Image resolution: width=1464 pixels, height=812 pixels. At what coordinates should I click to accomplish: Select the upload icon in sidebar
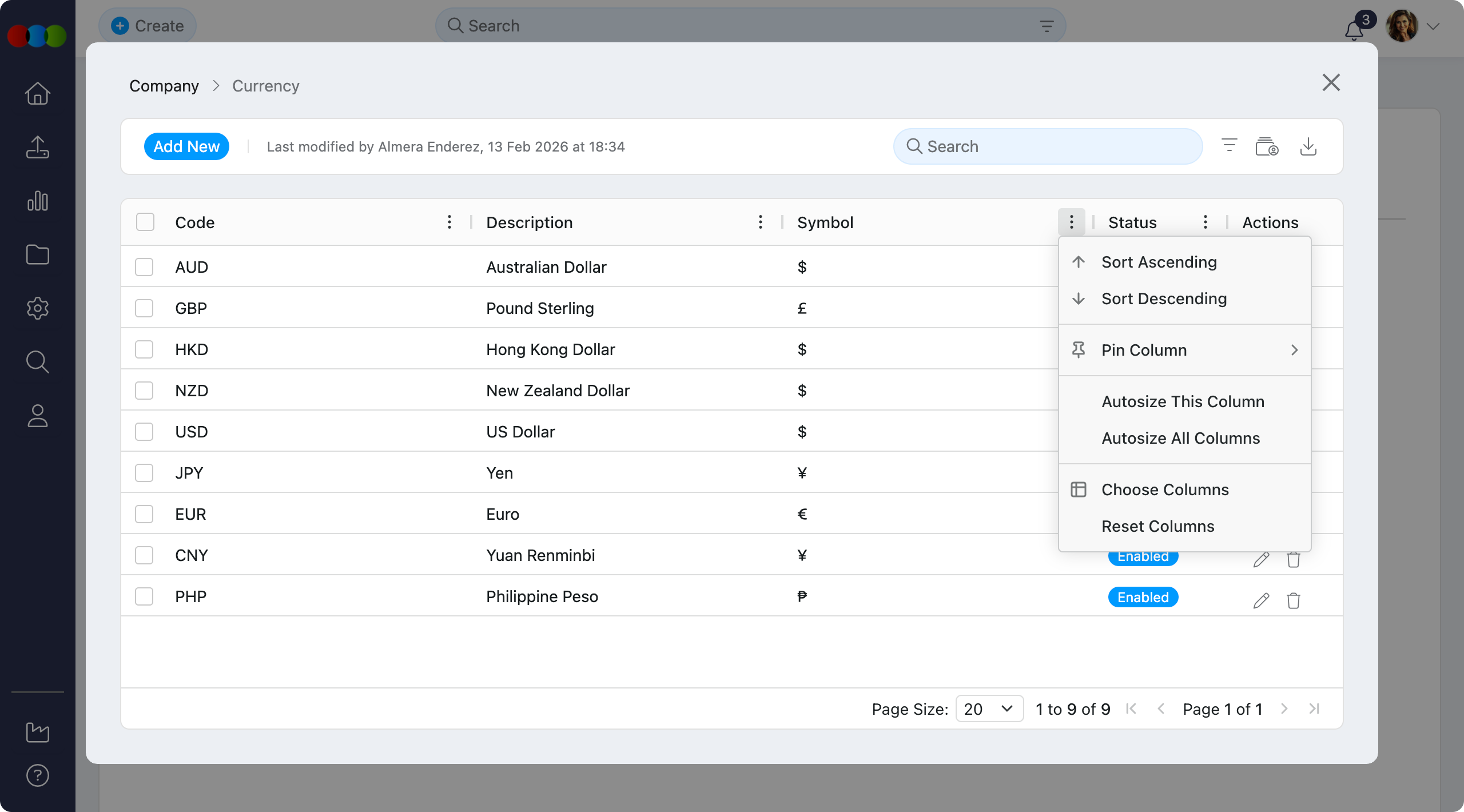(x=38, y=148)
